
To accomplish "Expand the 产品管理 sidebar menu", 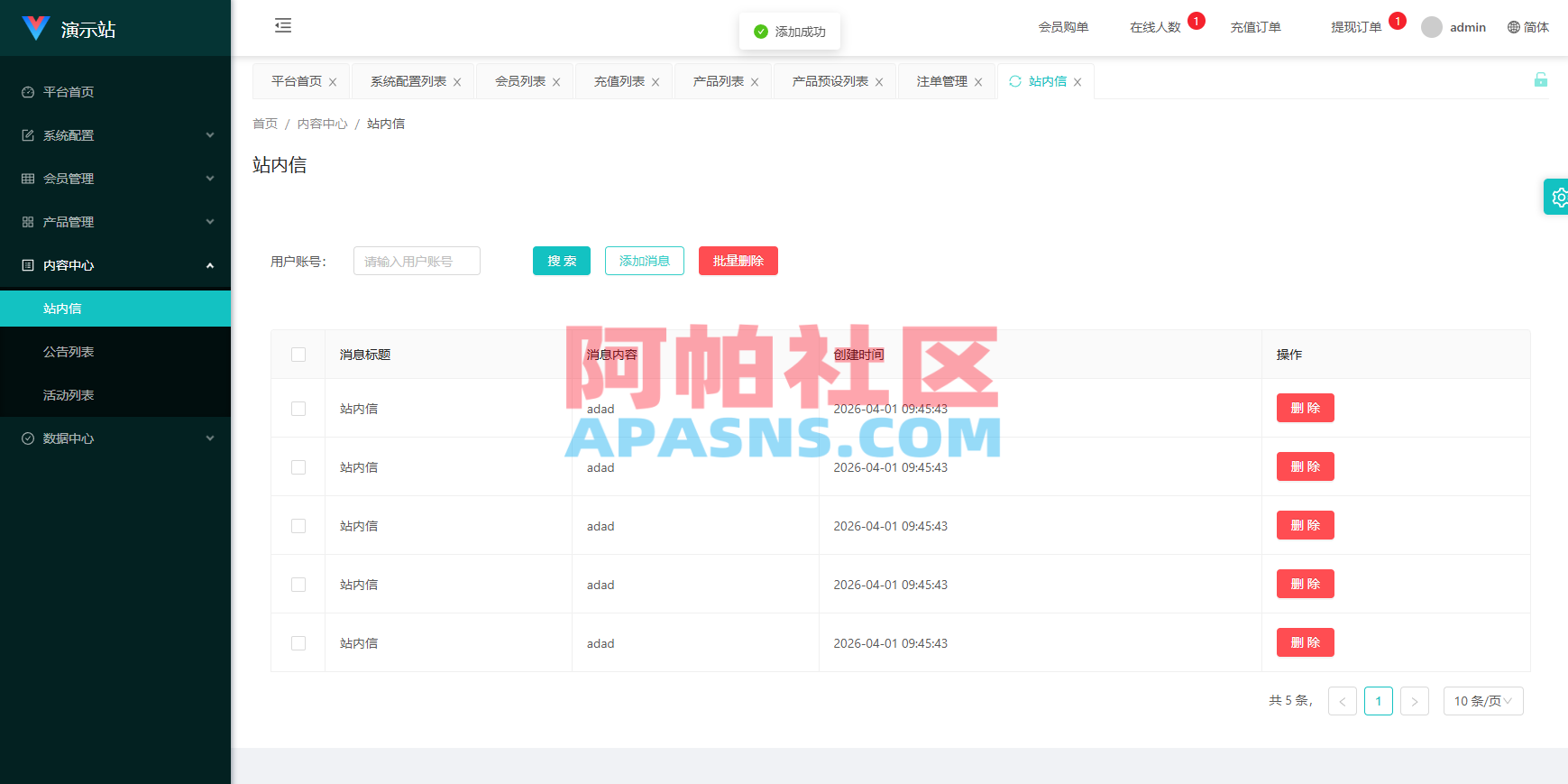I will click(115, 222).
